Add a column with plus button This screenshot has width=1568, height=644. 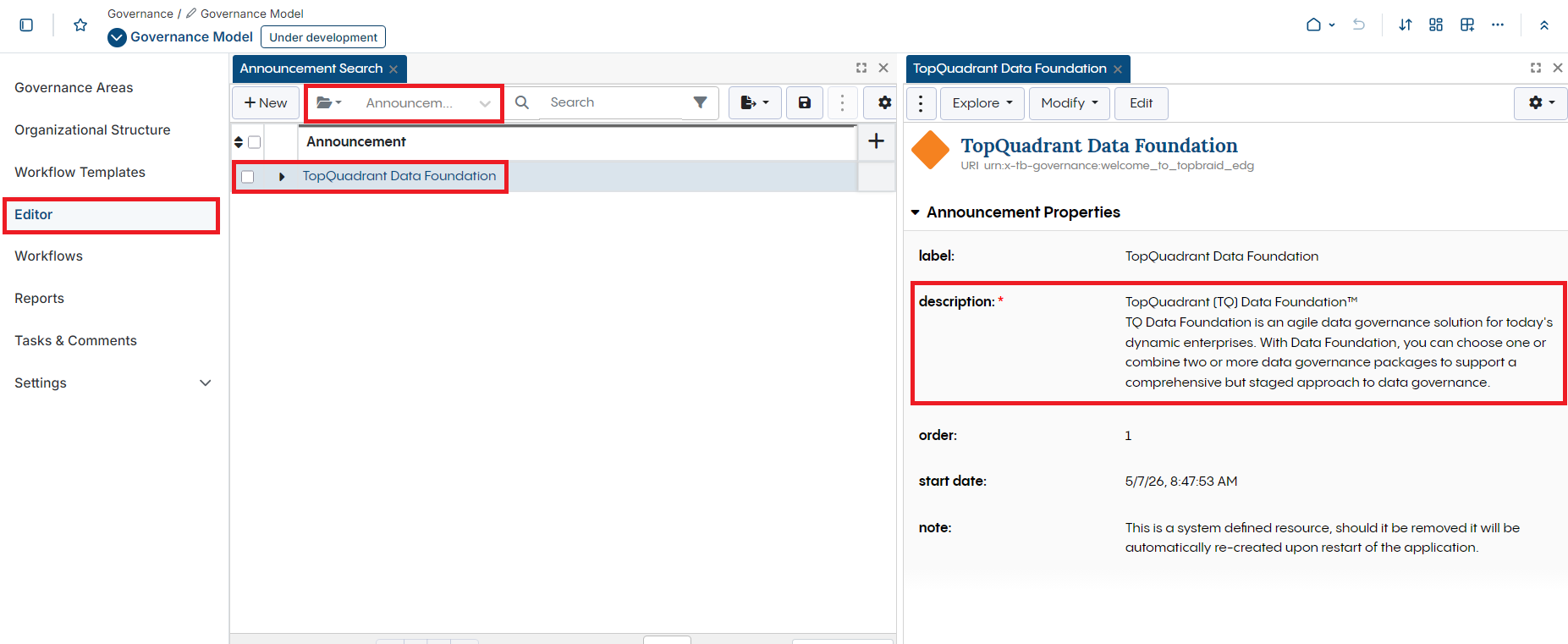click(x=877, y=141)
